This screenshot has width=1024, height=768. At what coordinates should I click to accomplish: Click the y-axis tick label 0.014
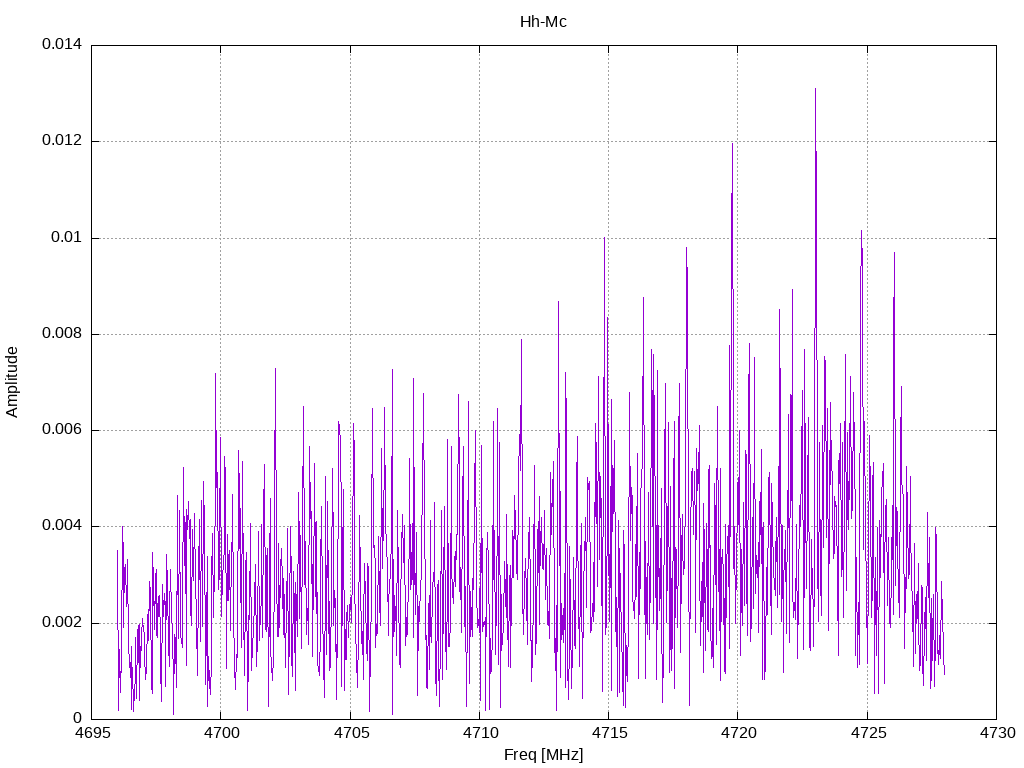62,44
